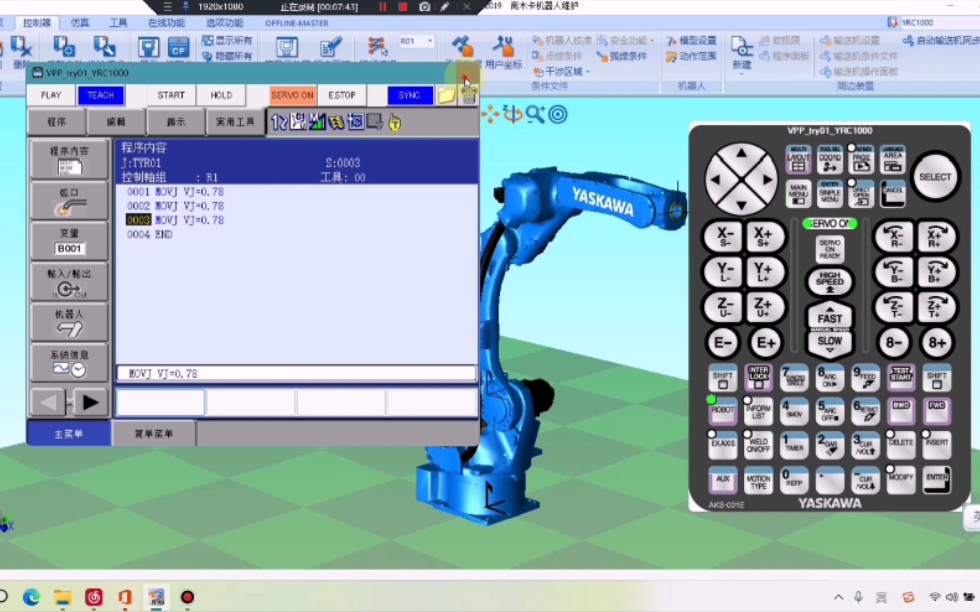Click the right arrow on pendant cursor pad
Viewport: 980px width, 612px height.
tap(768, 179)
